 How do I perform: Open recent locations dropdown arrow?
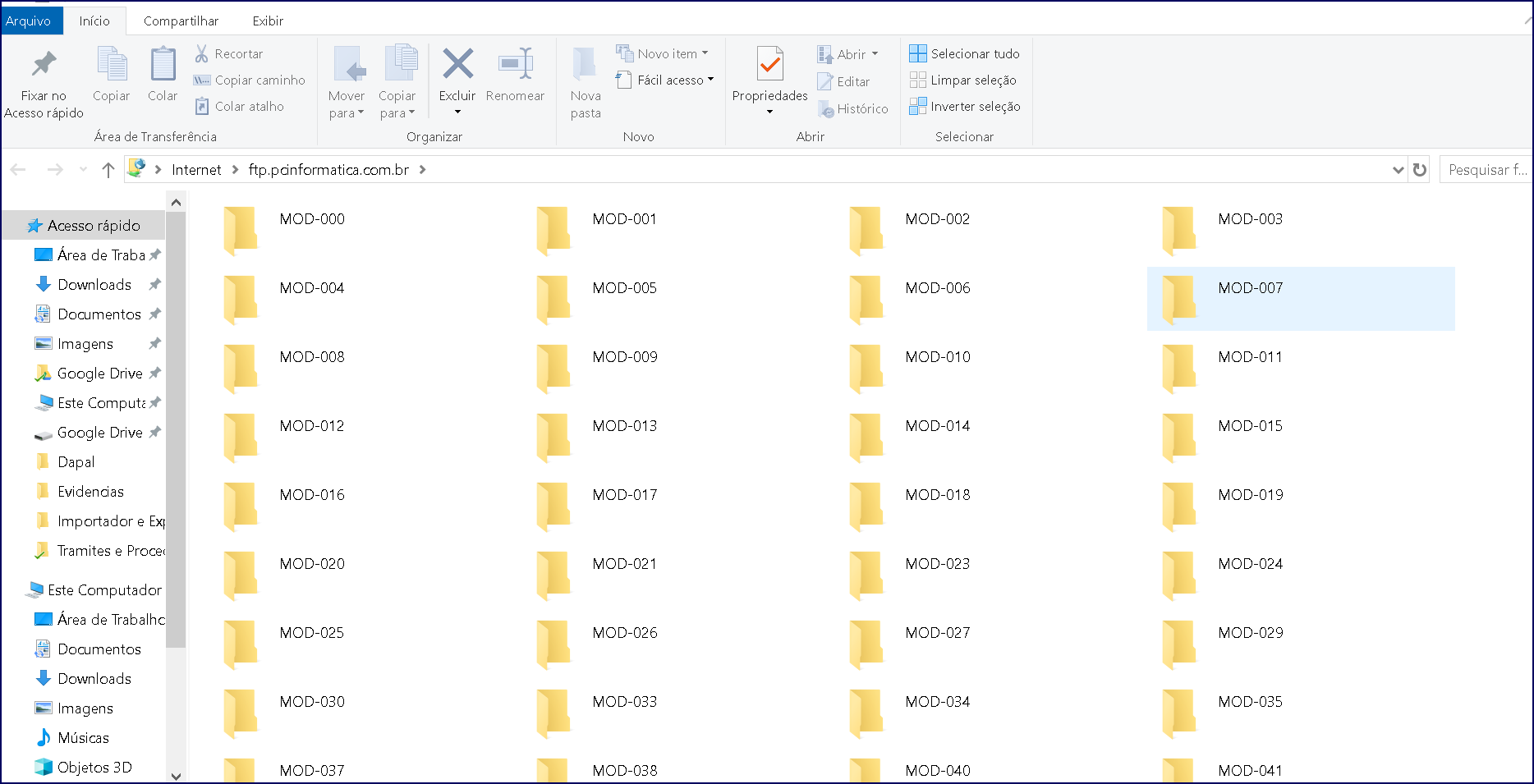(83, 170)
